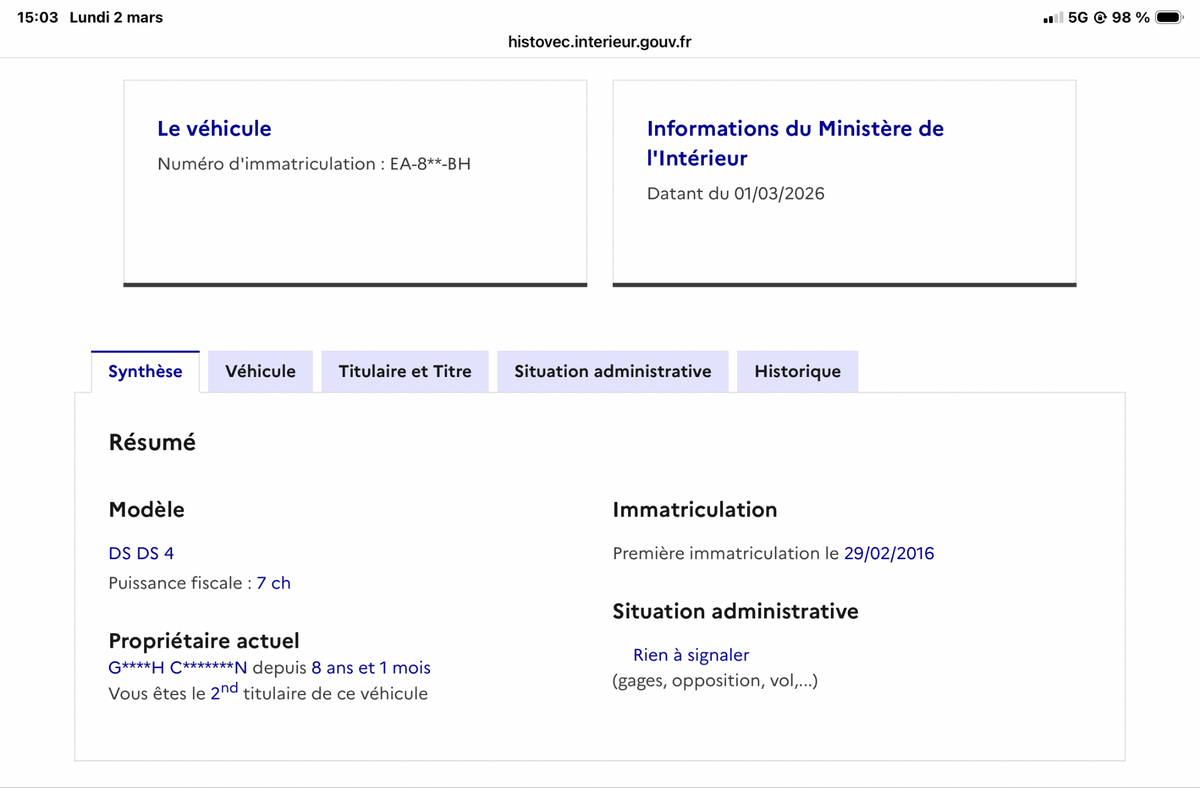Click the owner name G****H C*******N
Screen dimensions: 1200x788
coord(178,667)
